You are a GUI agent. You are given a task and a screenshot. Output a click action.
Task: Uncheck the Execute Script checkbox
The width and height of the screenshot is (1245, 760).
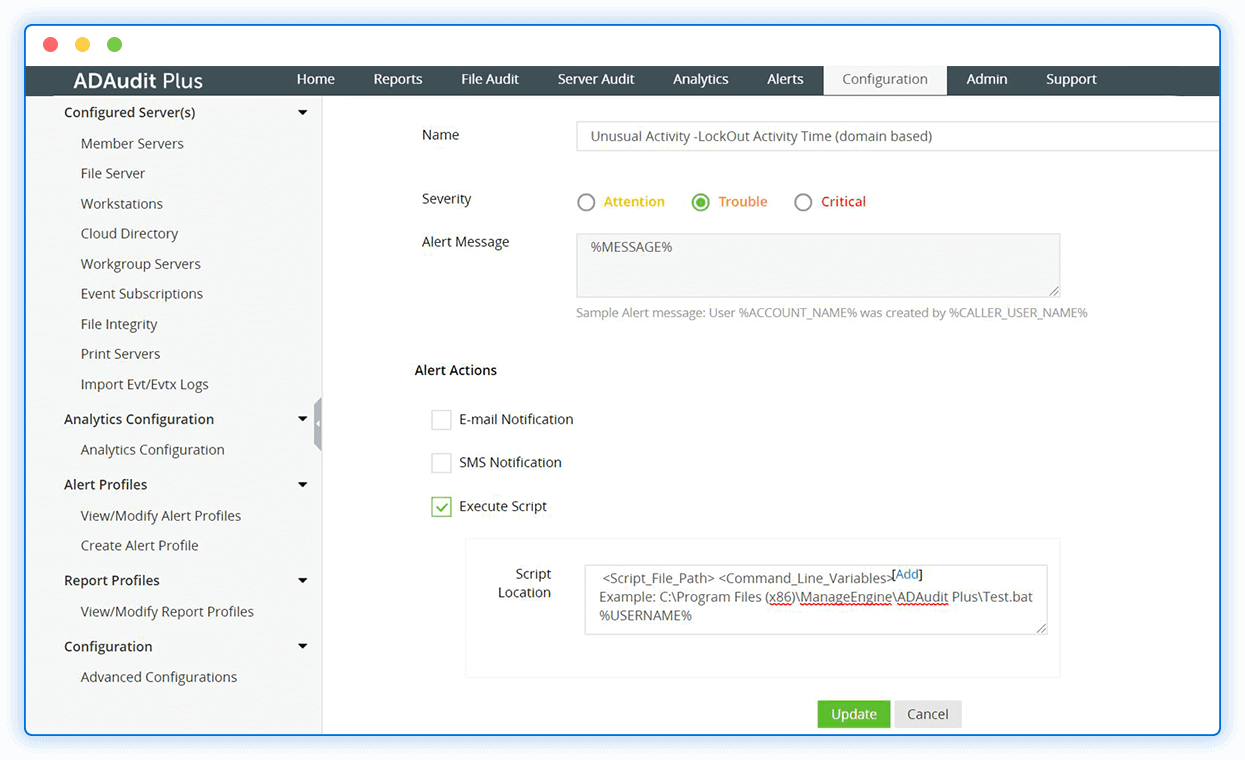tap(441, 506)
